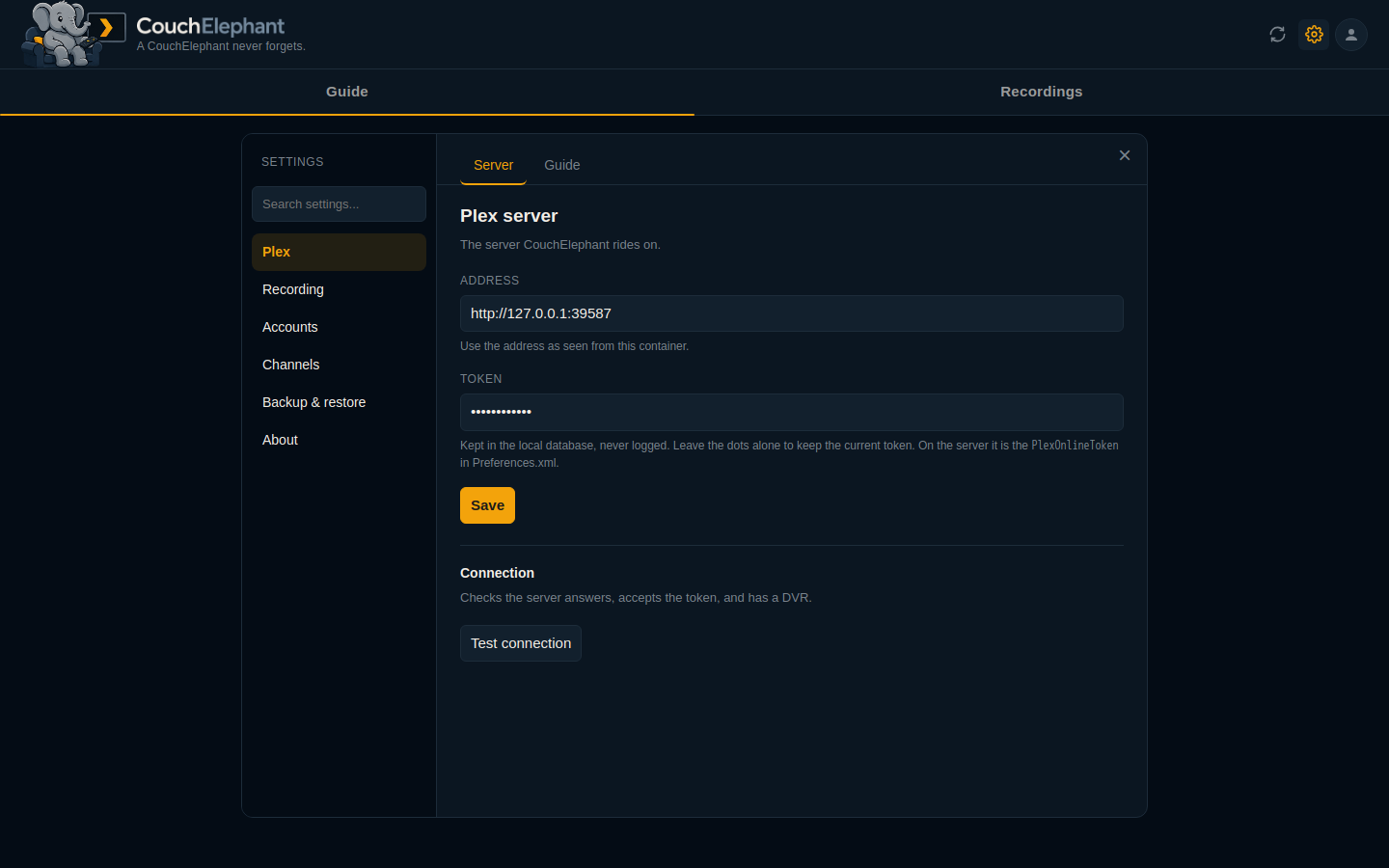Click the CouchElephant elephant logo
The height and width of the screenshot is (868, 1389).
click(73, 34)
